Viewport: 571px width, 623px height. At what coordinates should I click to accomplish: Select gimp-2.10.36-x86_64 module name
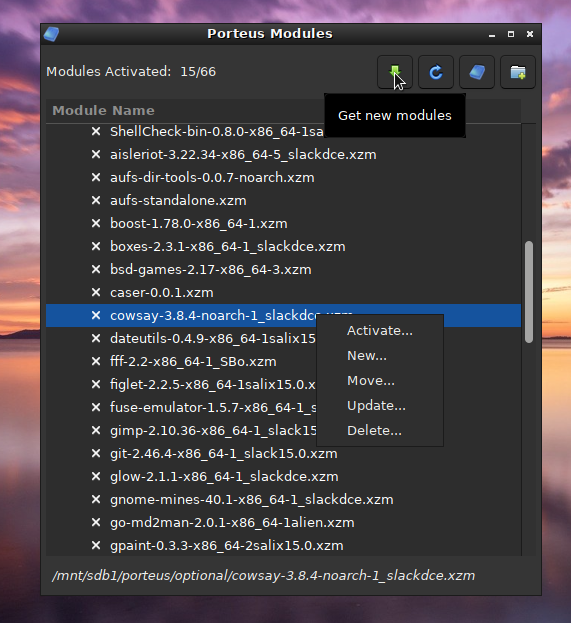(213, 431)
